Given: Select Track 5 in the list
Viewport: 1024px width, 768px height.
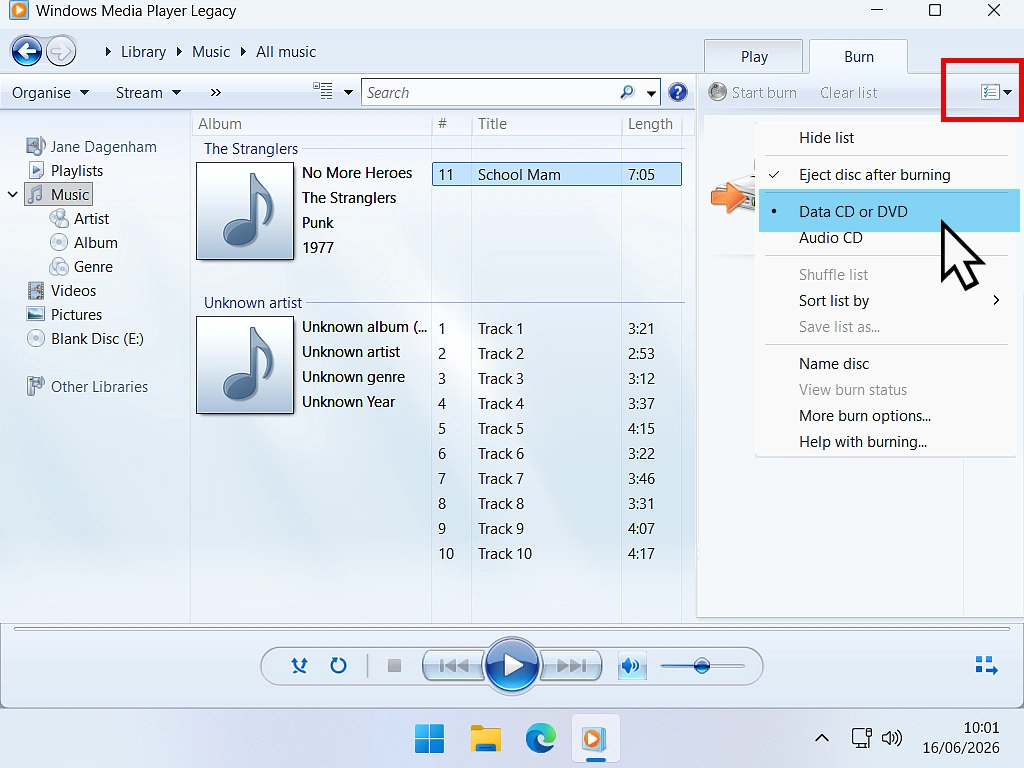Looking at the screenshot, I should pos(556,428).
